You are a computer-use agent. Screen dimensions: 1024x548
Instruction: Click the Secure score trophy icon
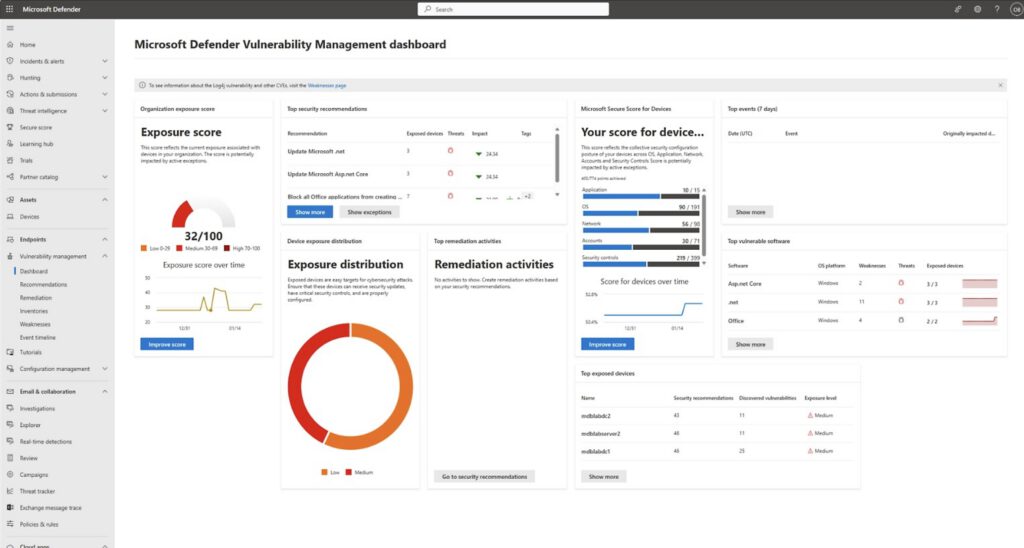10,127
